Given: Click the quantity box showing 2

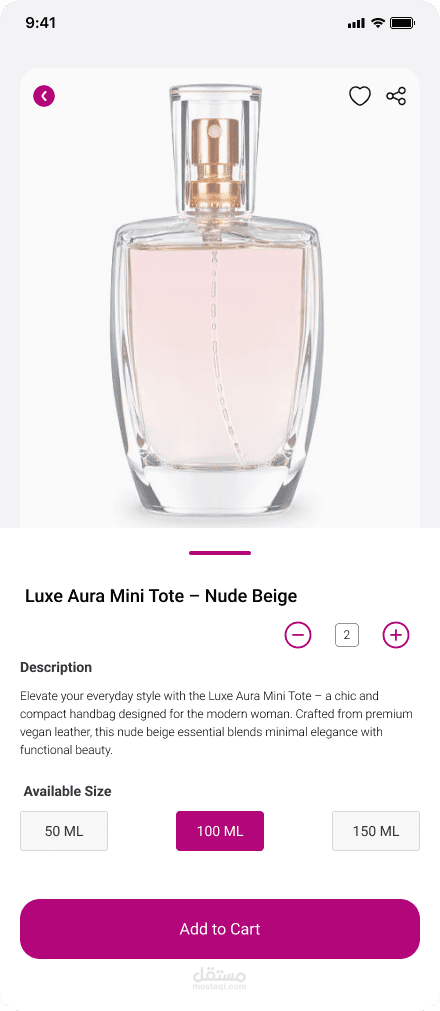Looking at the screenshot, I should click(x=346, y=635).
